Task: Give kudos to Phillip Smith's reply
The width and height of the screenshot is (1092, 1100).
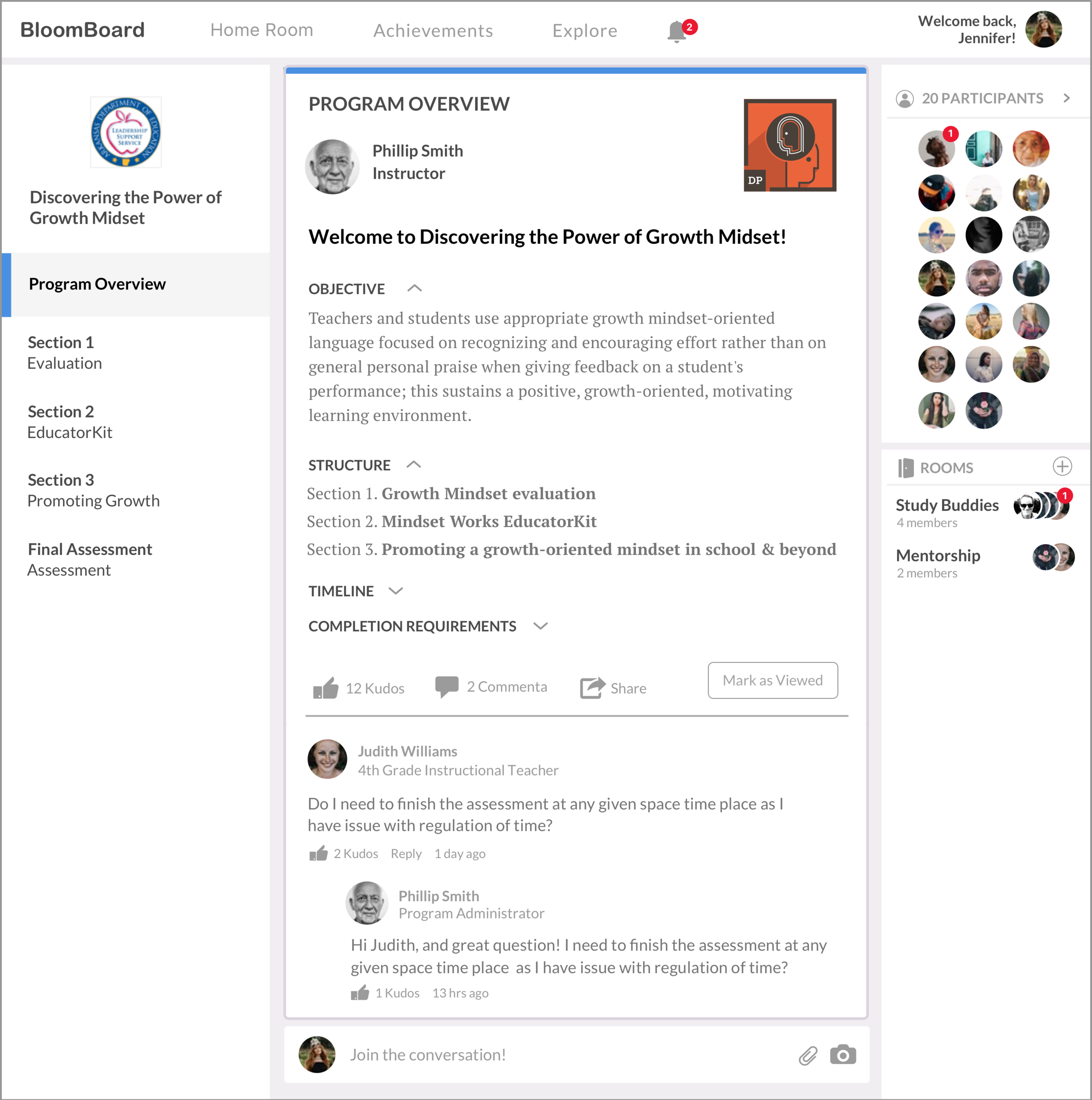Action: click(x=359, y=993)
